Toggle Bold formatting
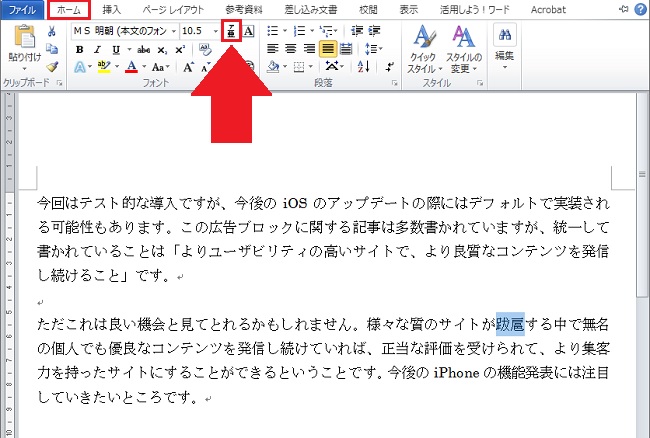 (x=80, y=49)
